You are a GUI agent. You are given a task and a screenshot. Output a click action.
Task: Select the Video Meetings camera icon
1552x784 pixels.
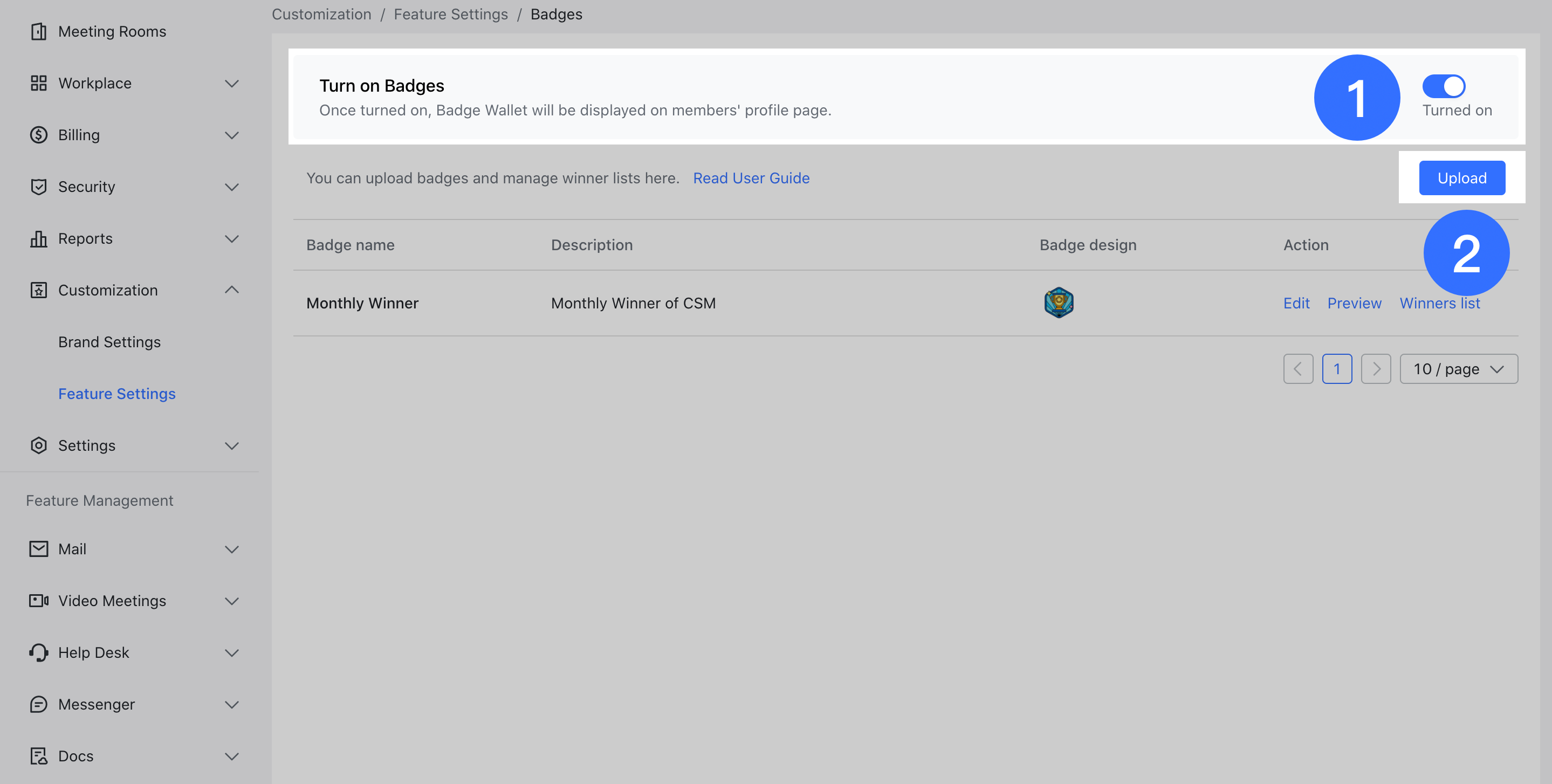point(39,600)
